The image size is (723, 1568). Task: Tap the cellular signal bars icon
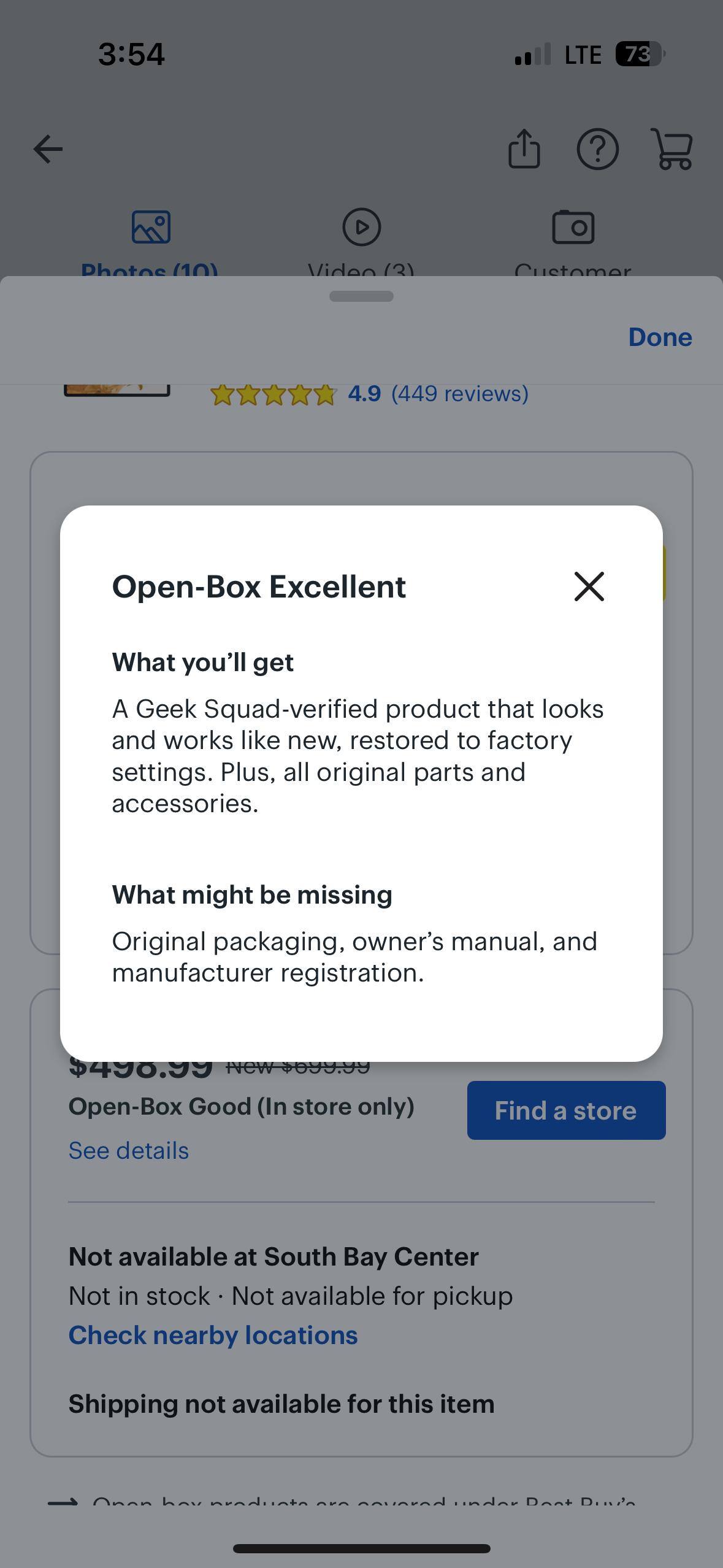[532, 55]
